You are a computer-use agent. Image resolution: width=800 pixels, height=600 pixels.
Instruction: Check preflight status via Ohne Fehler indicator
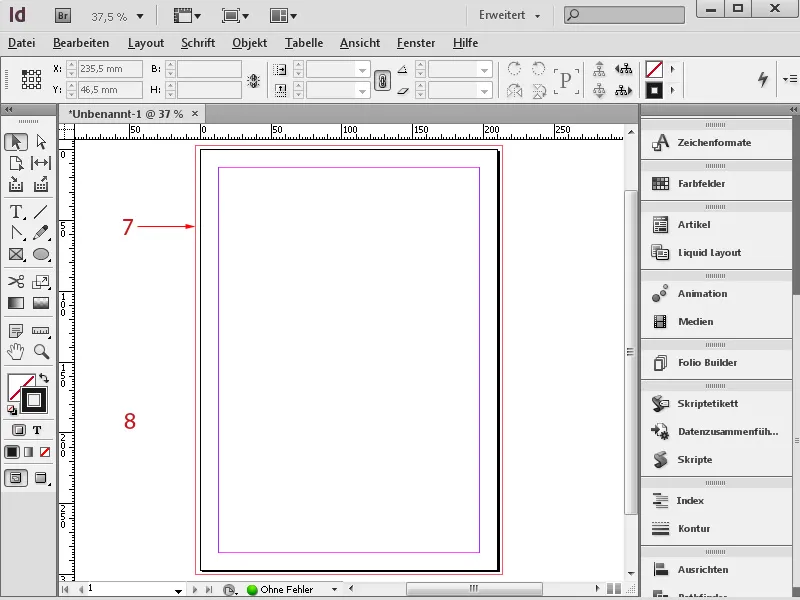[285, 589]
